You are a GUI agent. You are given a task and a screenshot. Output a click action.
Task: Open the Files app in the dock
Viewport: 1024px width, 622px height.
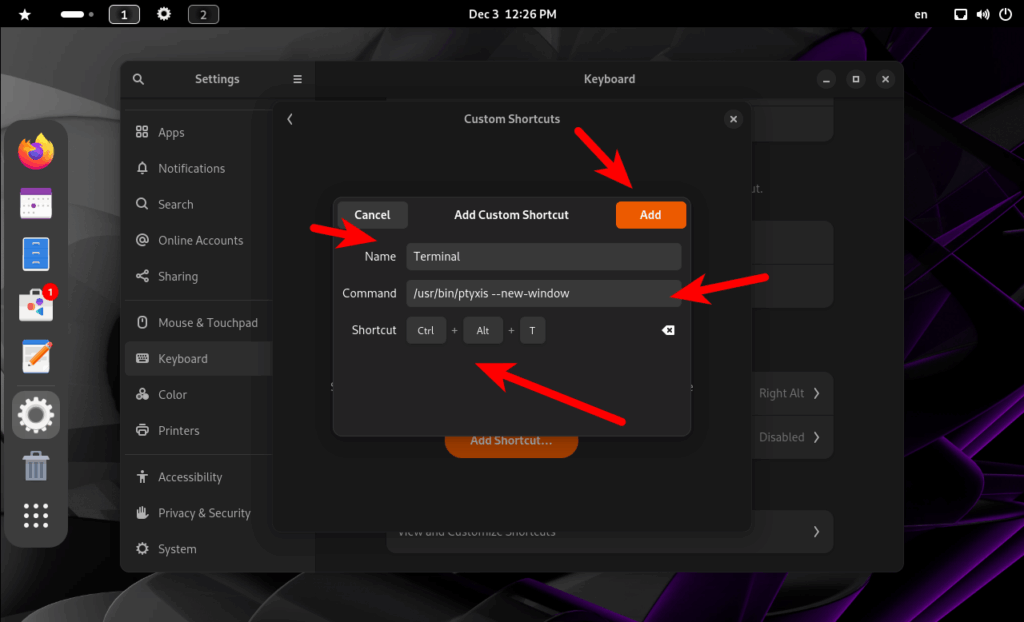[36, 254]
